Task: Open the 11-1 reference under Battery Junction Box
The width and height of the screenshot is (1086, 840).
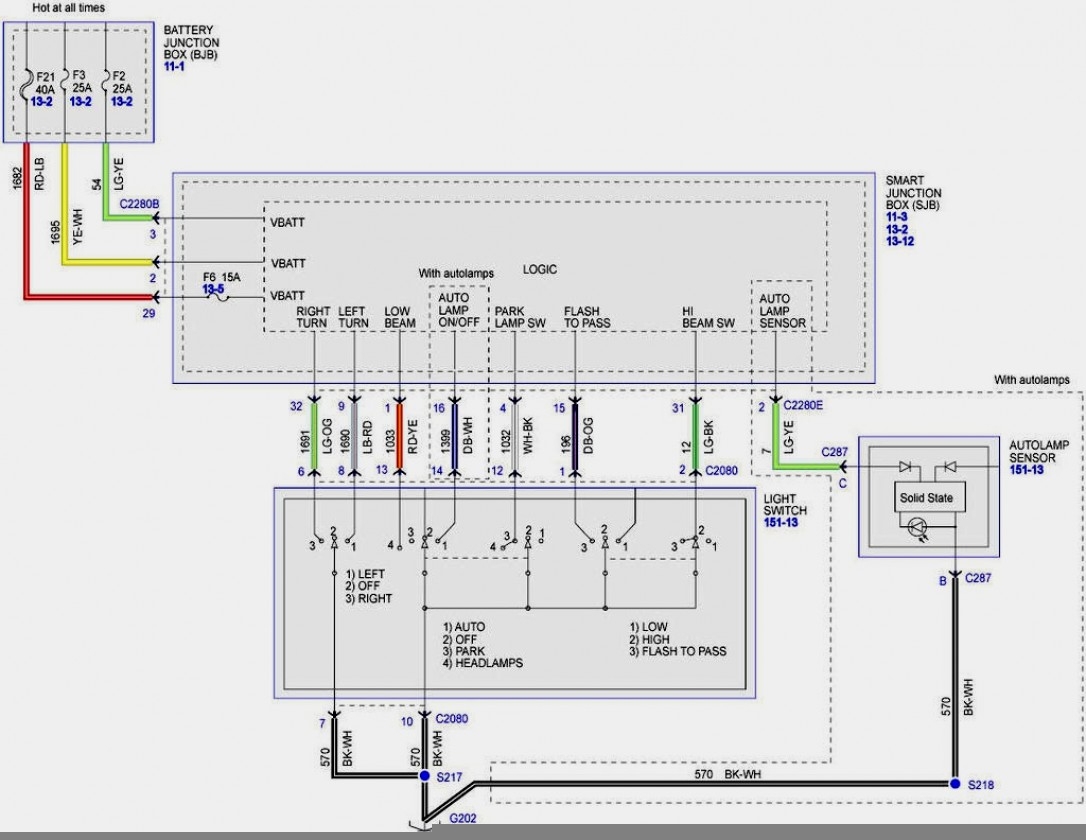Action: point(174,67)
